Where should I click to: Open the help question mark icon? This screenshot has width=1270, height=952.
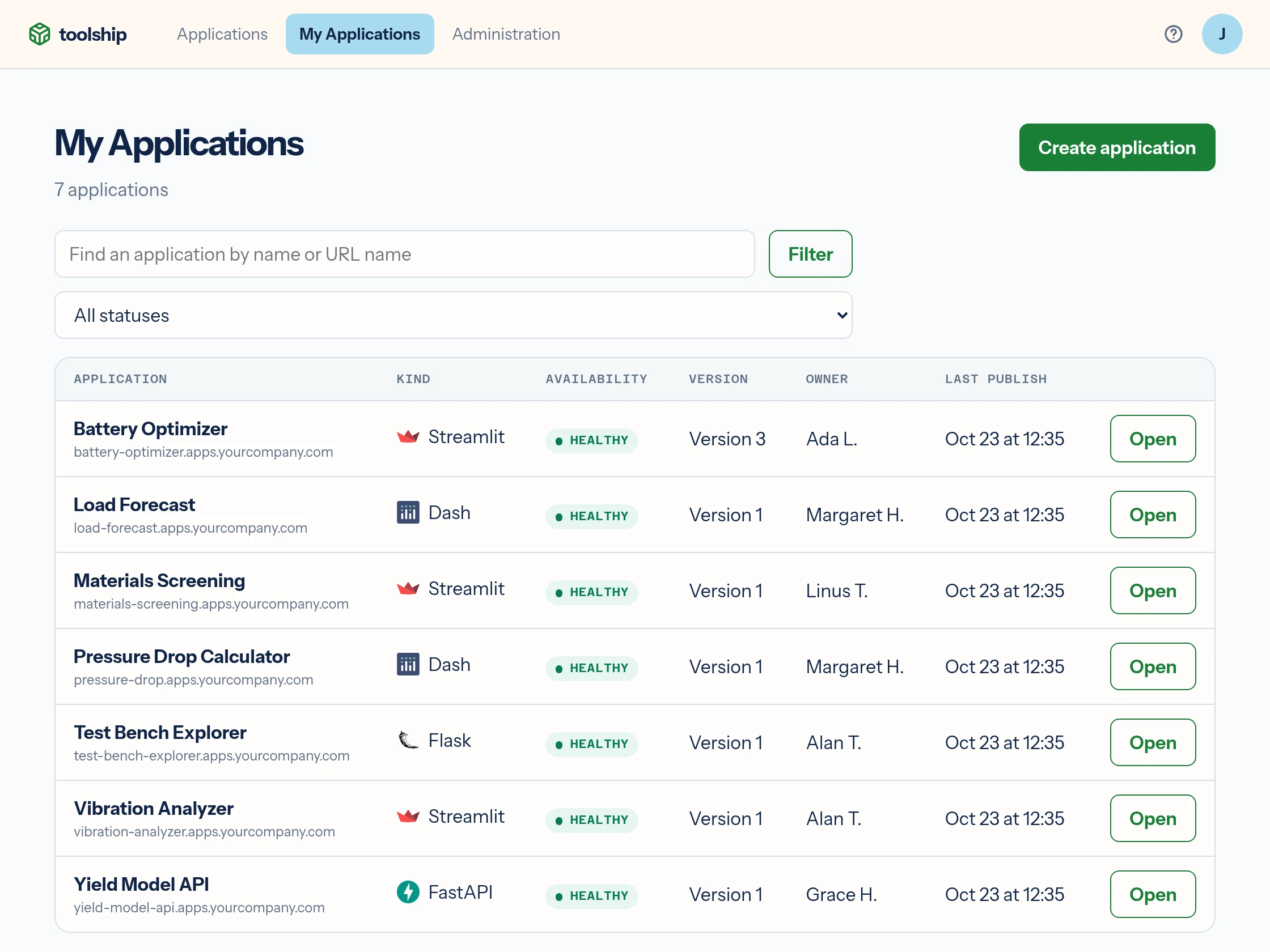[x=1173, y=35]
